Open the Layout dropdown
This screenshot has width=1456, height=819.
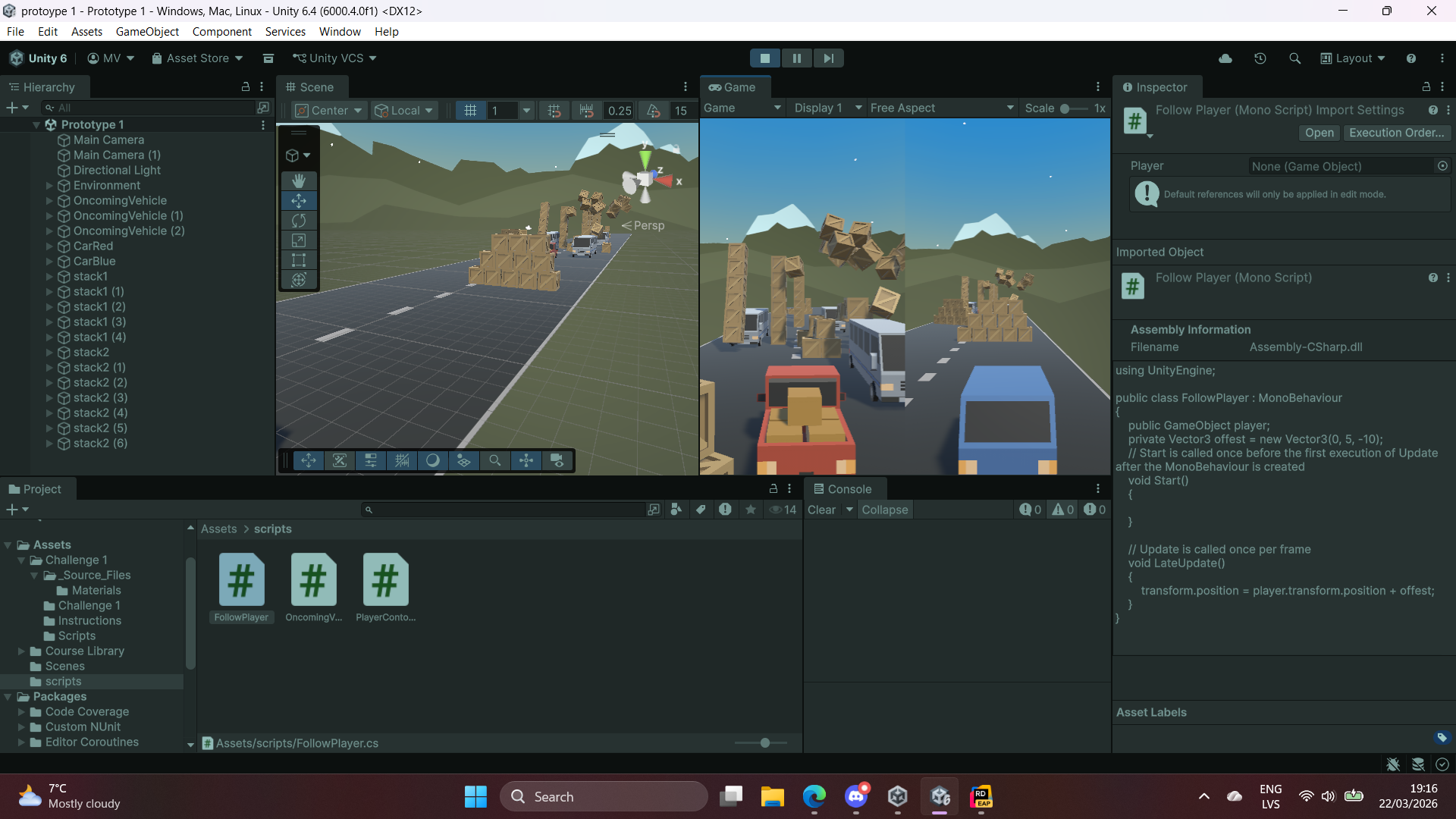point(1353,58)
